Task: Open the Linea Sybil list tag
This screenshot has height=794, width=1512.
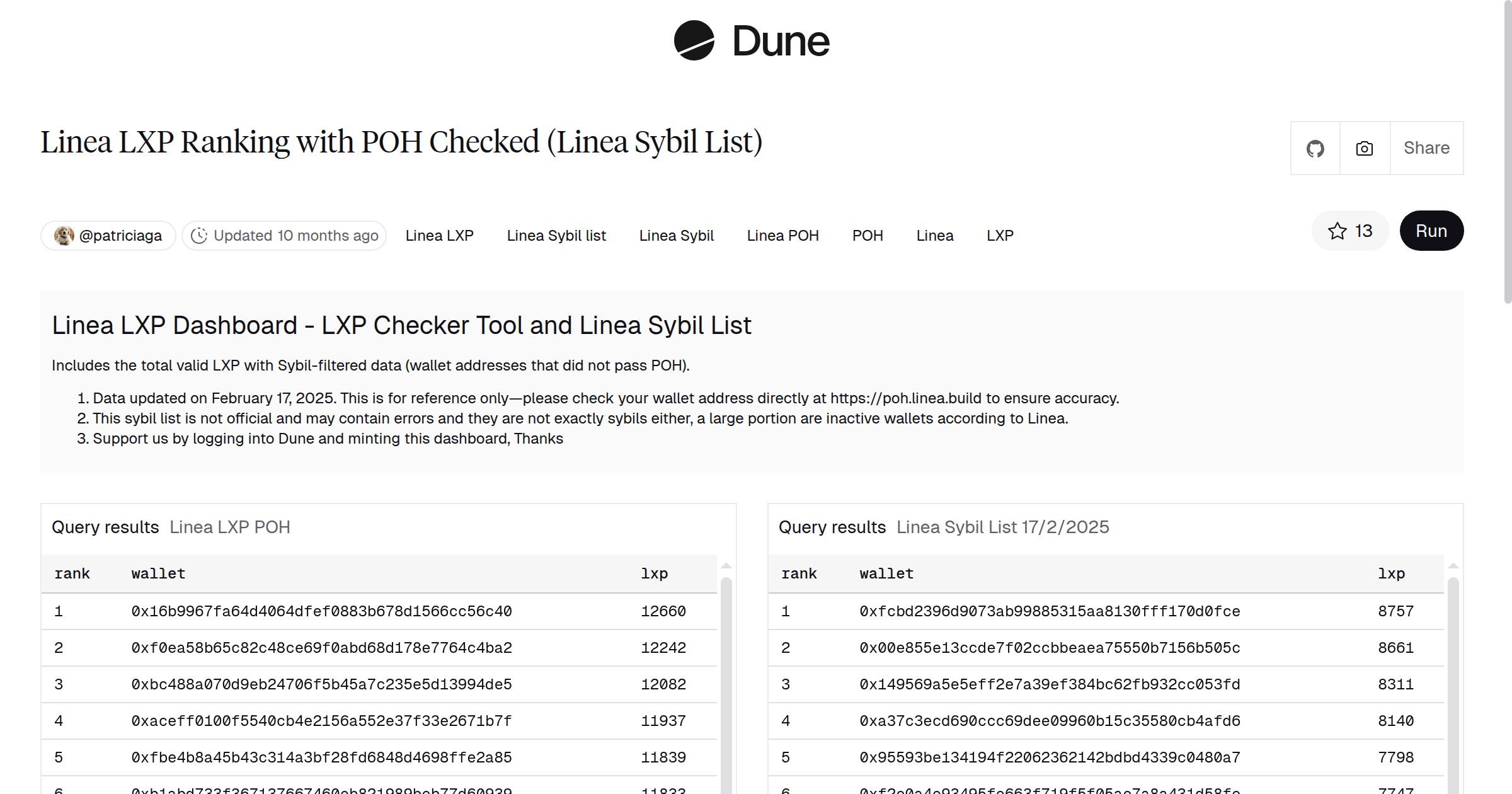Action: (556, 235)
